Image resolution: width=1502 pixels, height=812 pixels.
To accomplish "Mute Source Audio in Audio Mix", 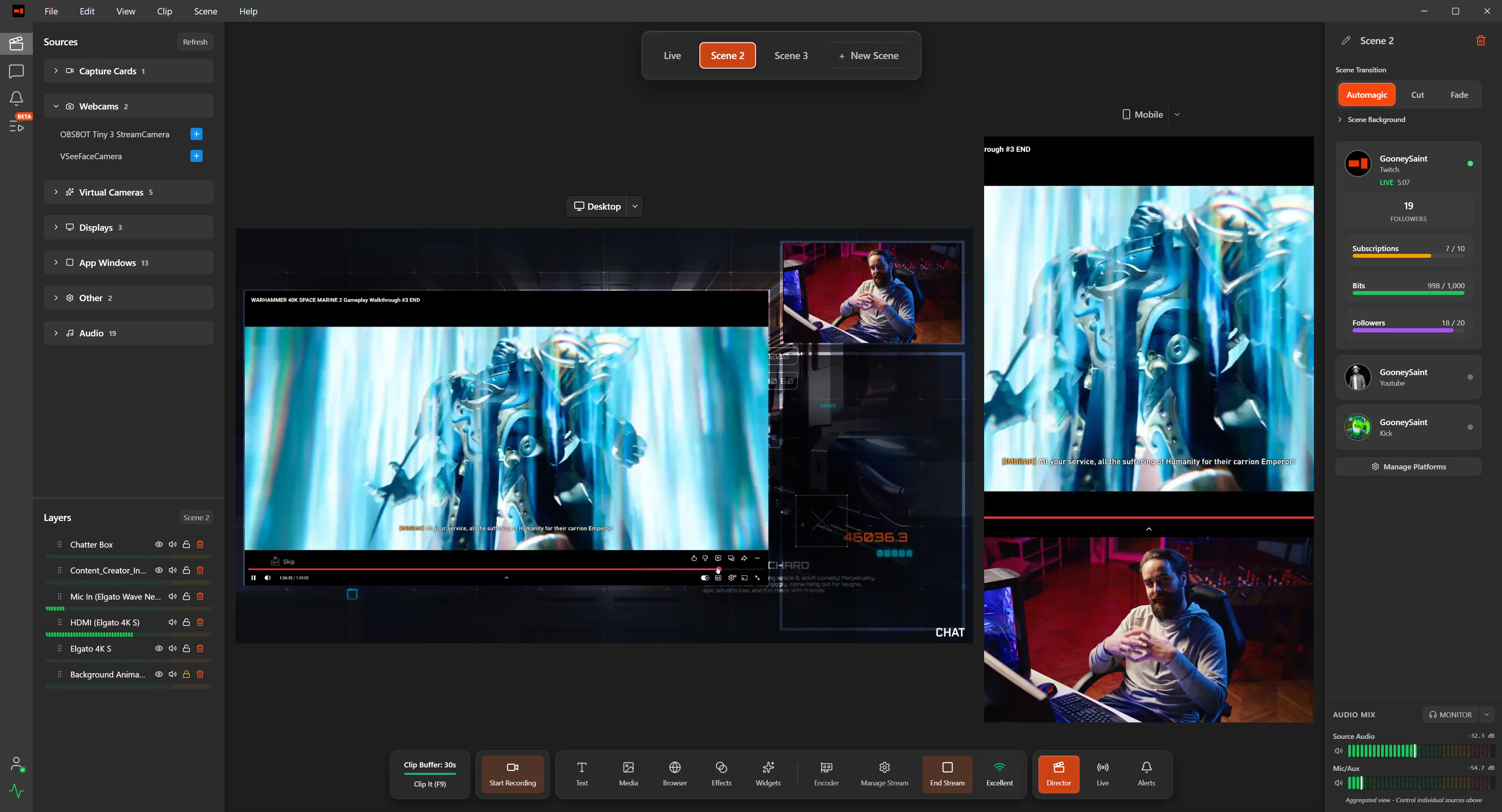I will tap(1338, 751).
